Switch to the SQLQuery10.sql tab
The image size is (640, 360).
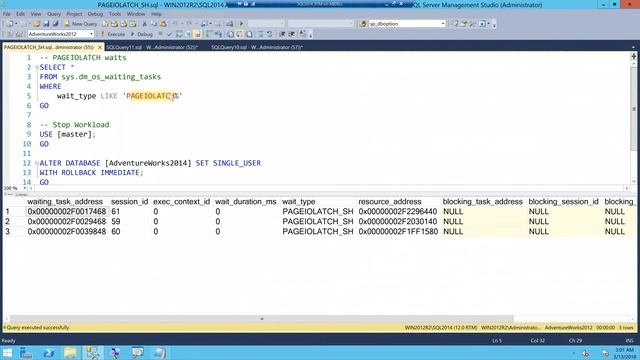pos(257,47)
